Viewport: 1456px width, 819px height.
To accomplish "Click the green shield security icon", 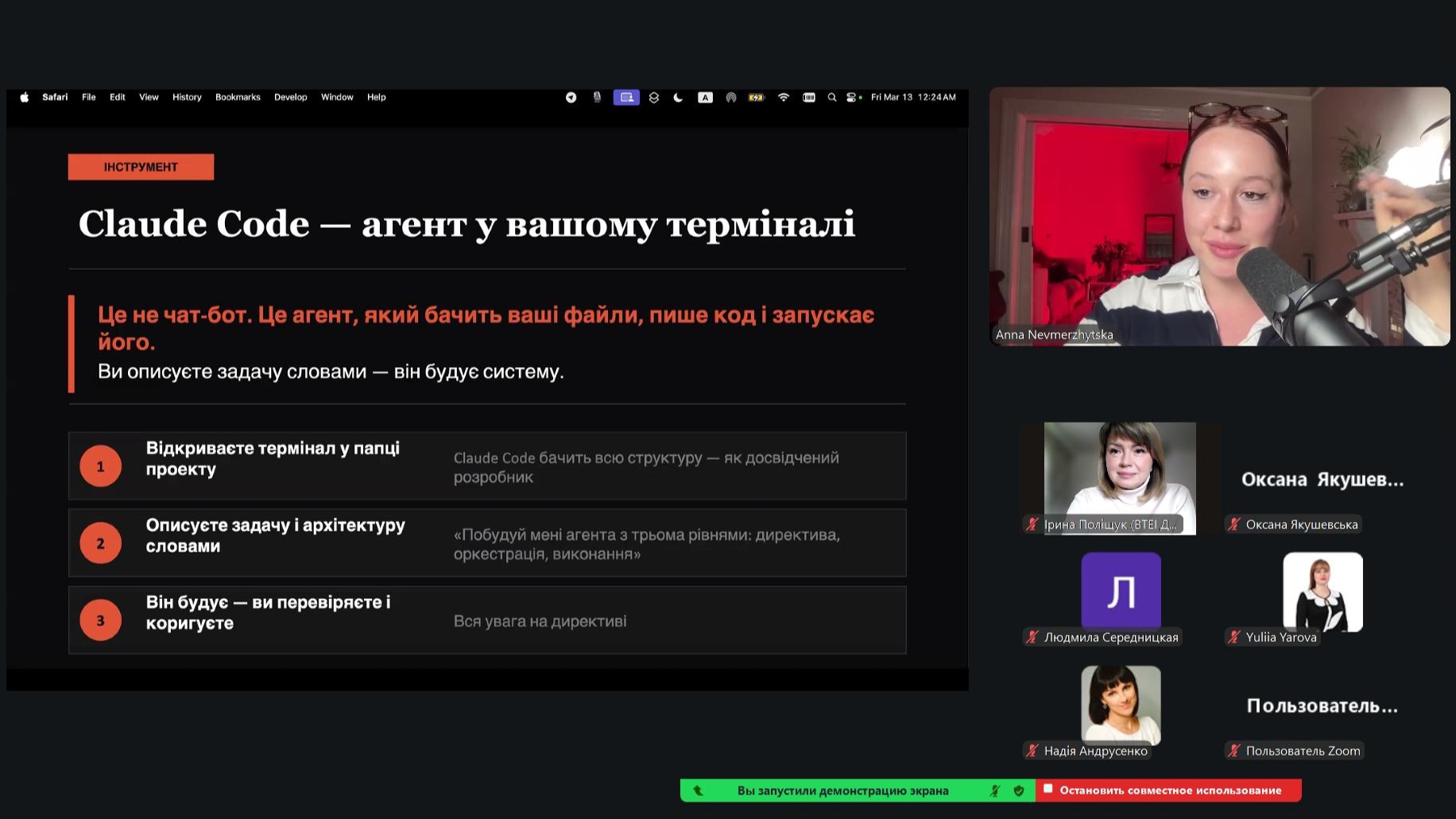I will tap(1019, 791).
